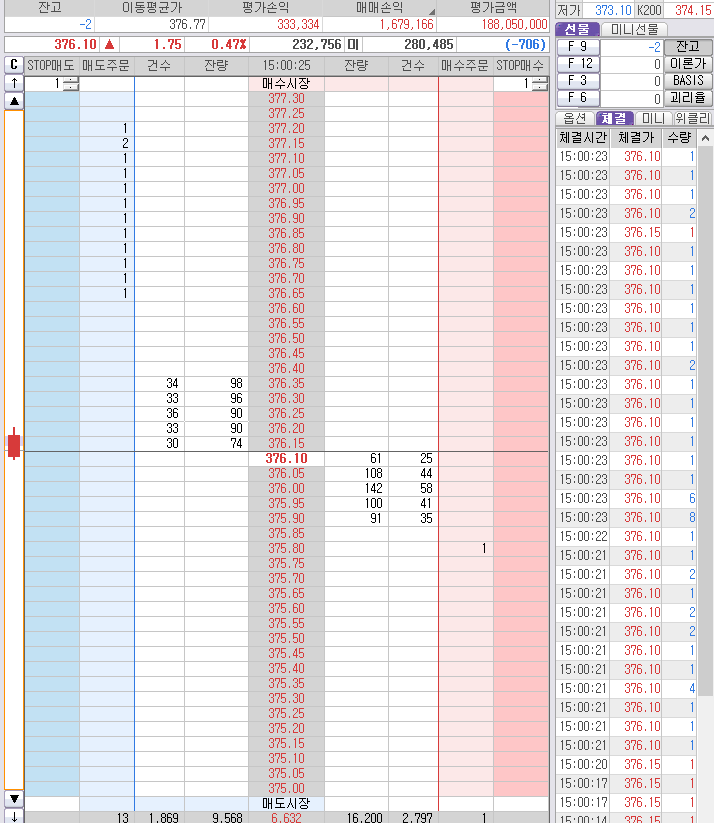Viewport: 714px width, 823px height.
Task: Click the K200 value 374.15
Action: pos(693,10)
